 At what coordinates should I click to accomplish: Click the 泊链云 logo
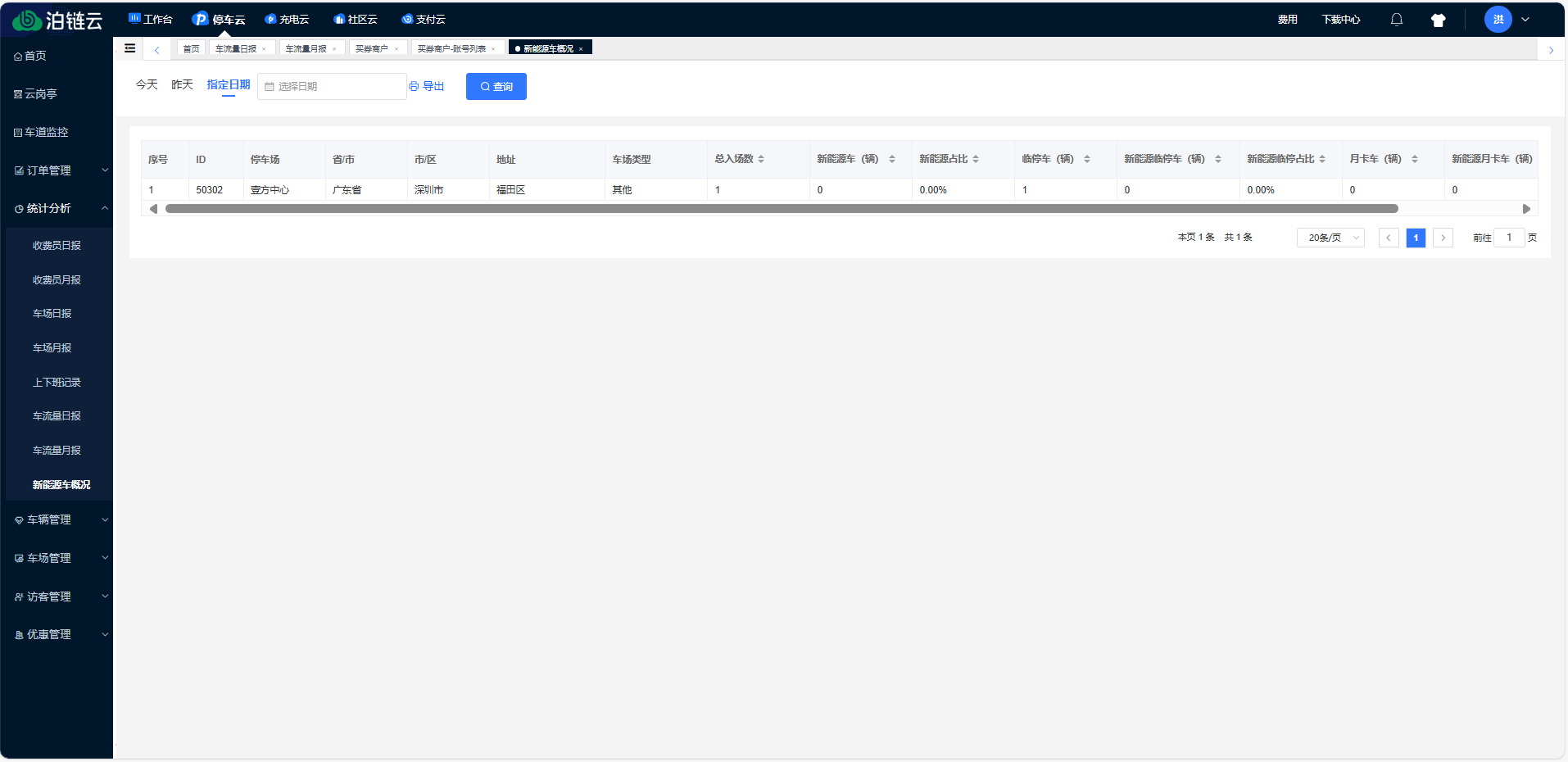57,20
